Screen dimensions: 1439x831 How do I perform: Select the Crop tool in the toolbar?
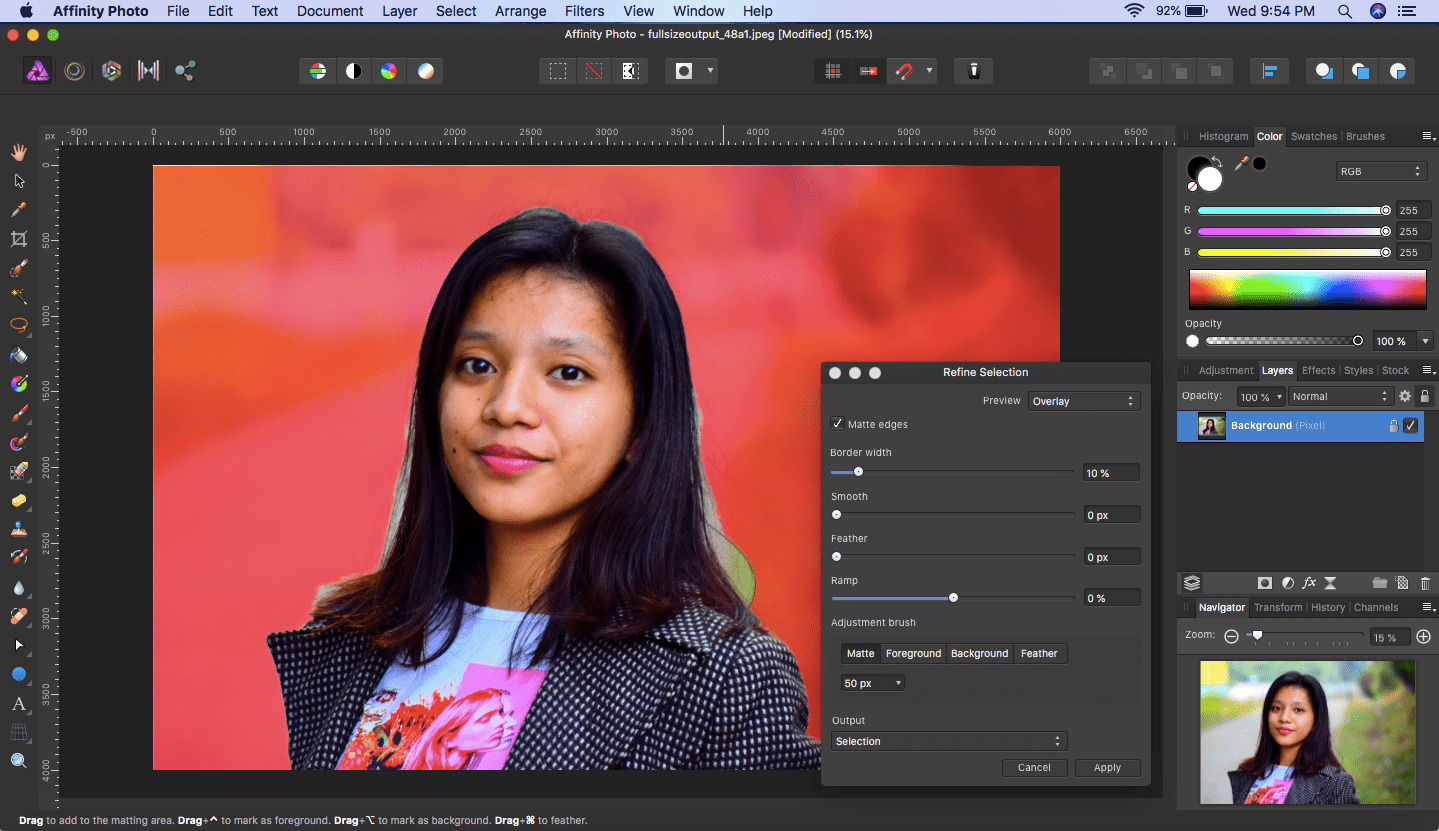pos(18,239)
